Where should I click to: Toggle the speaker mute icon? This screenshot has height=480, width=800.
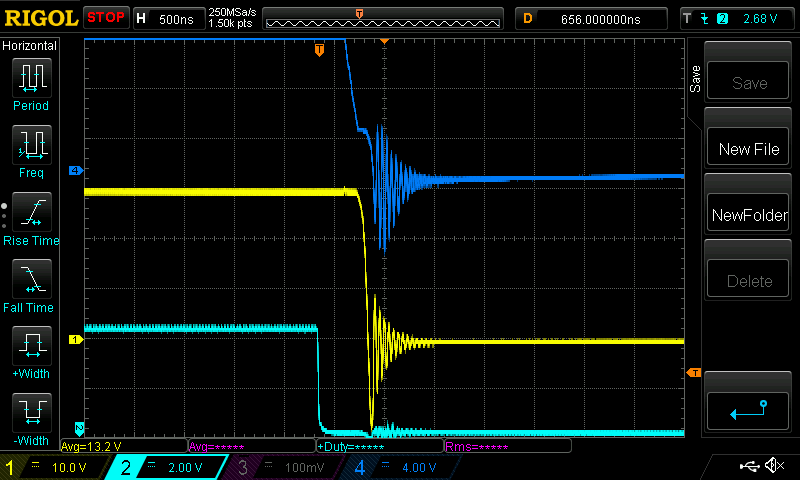(x=773, y=466)
